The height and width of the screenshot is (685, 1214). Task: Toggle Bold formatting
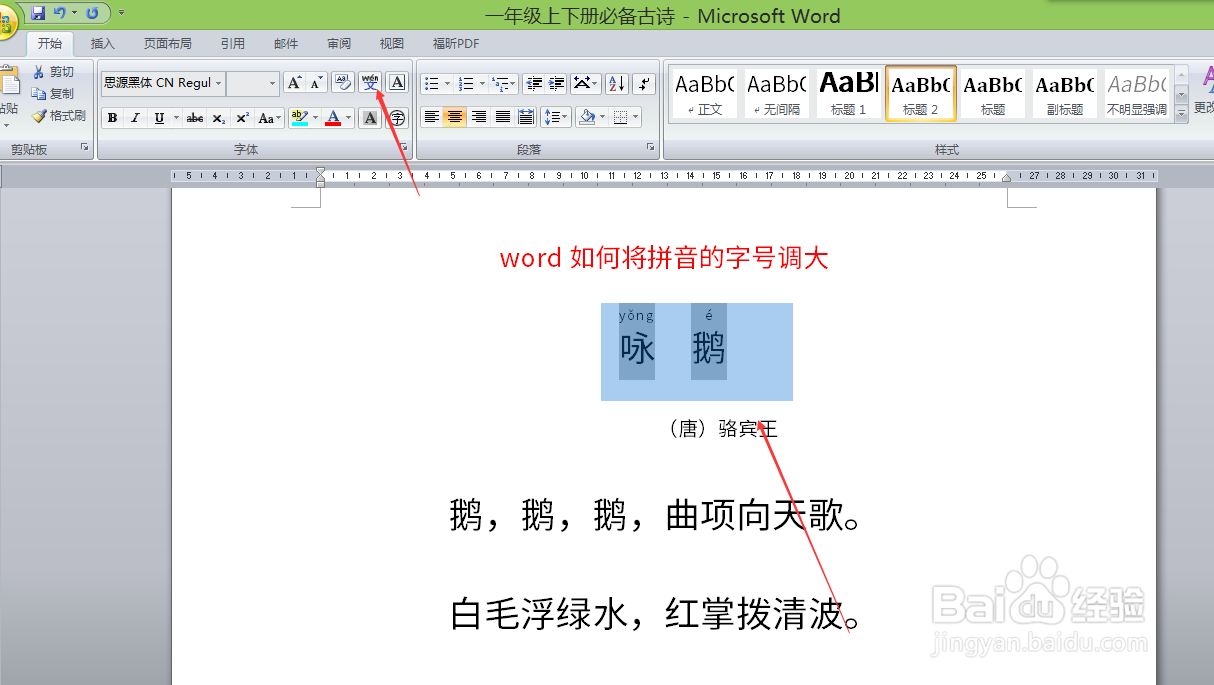[x=112, y=118]
